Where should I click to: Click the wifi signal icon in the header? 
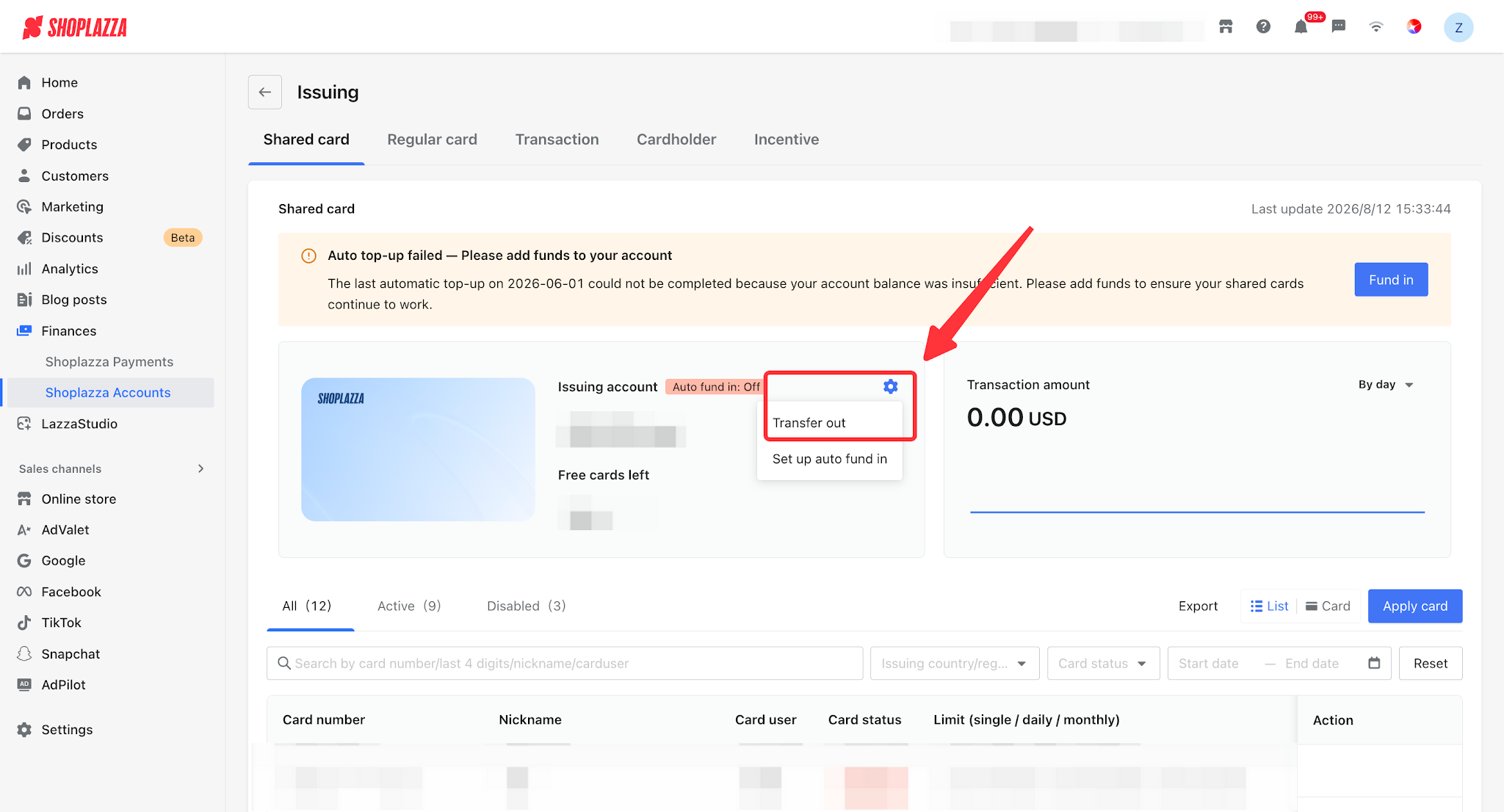click(1376, 27)
